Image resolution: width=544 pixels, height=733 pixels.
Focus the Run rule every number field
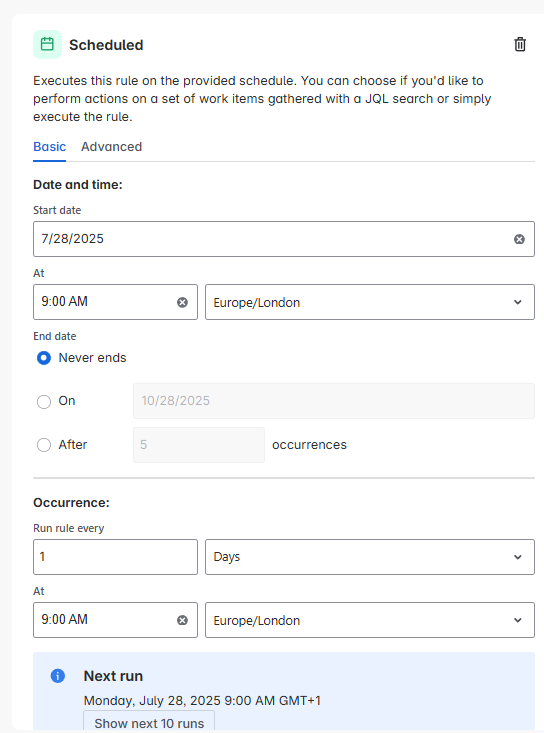115,557
